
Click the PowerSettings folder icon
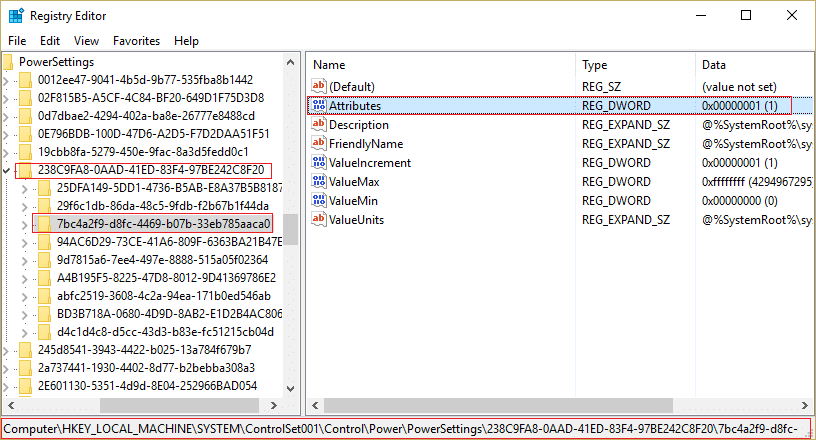tap(8, 62)
